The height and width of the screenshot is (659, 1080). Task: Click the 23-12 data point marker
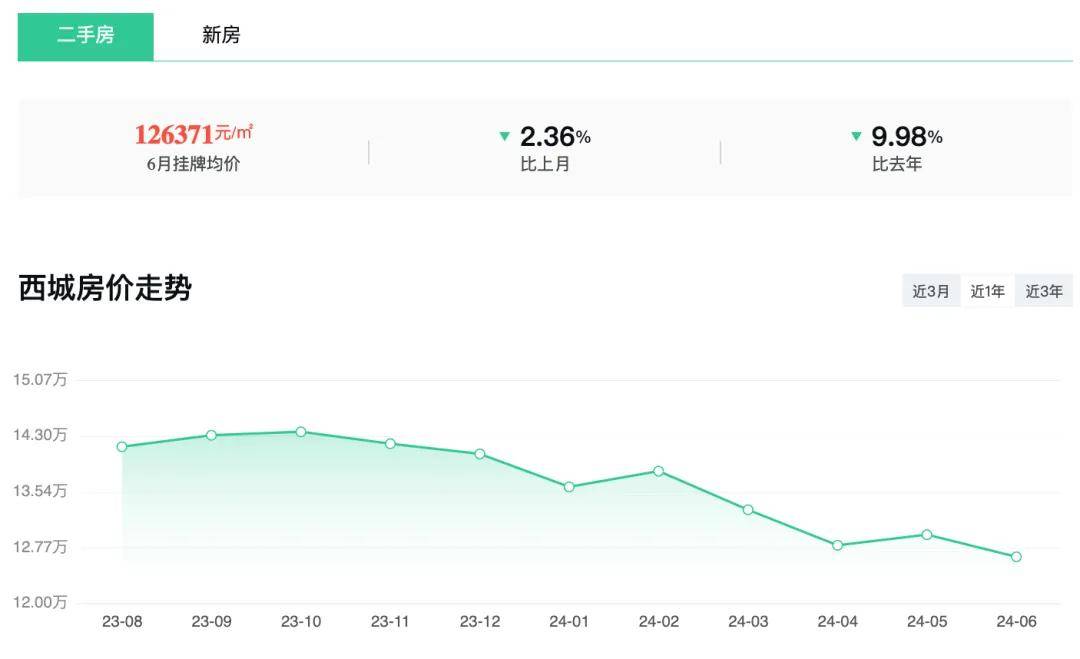pyautogui.click(x=480, y=454)
